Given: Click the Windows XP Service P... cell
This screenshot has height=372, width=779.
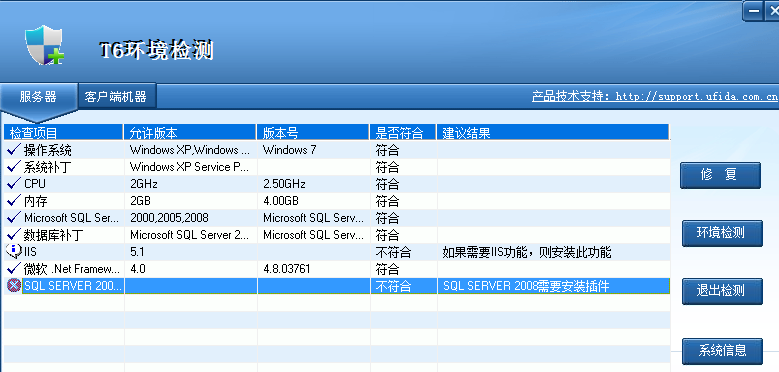Looking at the screenshot, I should 189,167.
